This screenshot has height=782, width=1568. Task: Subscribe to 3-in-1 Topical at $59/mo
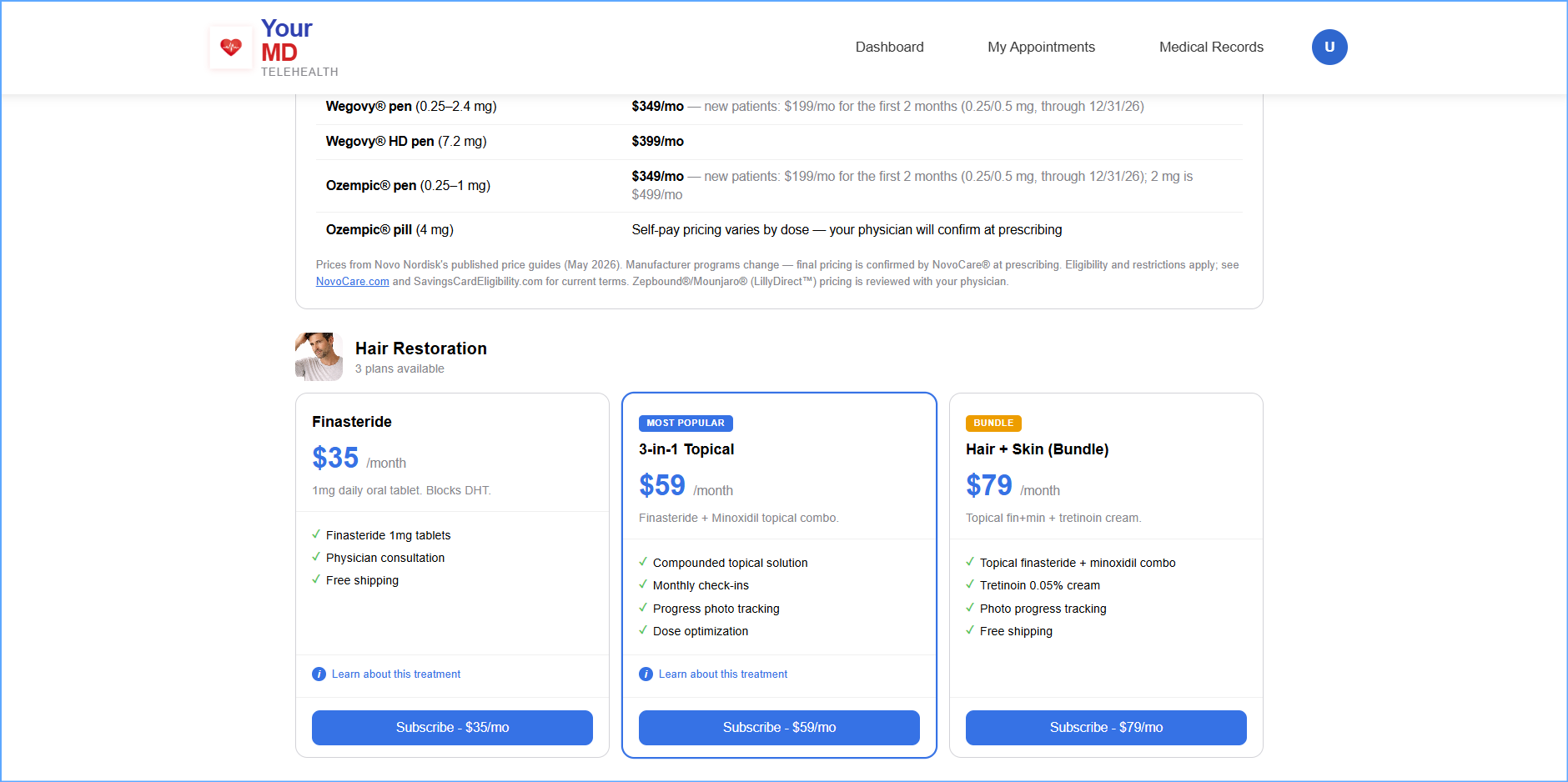click(x=779, y=727)
